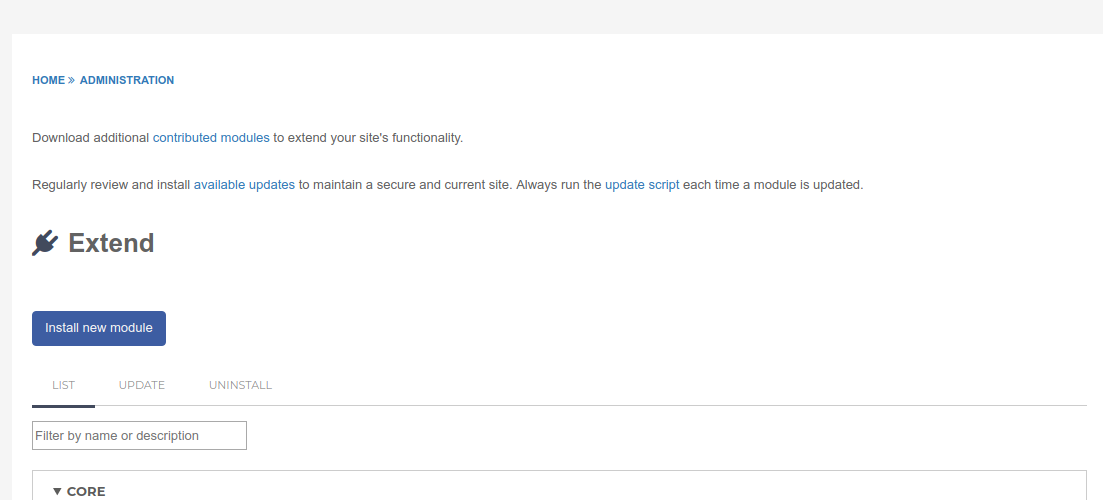The width and height of the screenshot is (1103, 500).
Task: Open the UPDATE tab
Action: tap(142, 385)
